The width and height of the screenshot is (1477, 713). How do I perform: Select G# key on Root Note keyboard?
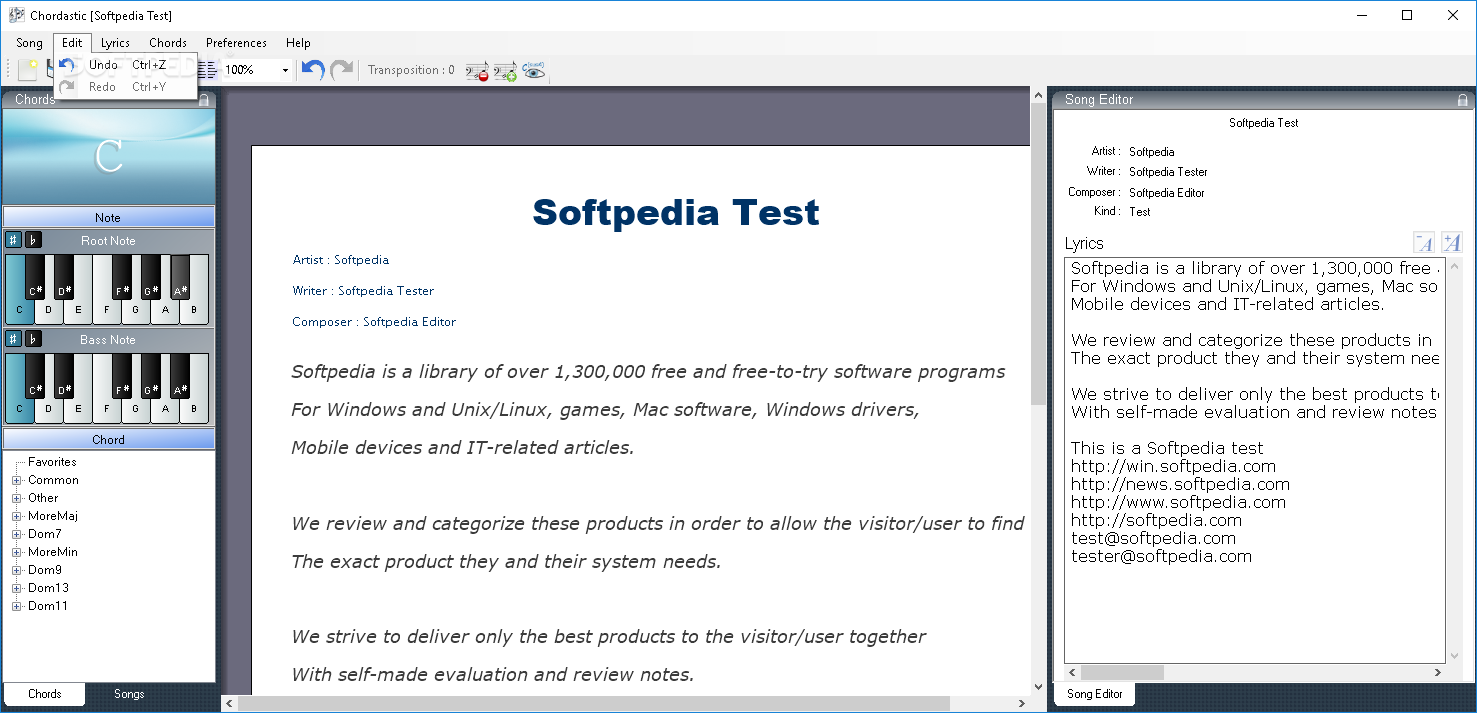[151, 276]
